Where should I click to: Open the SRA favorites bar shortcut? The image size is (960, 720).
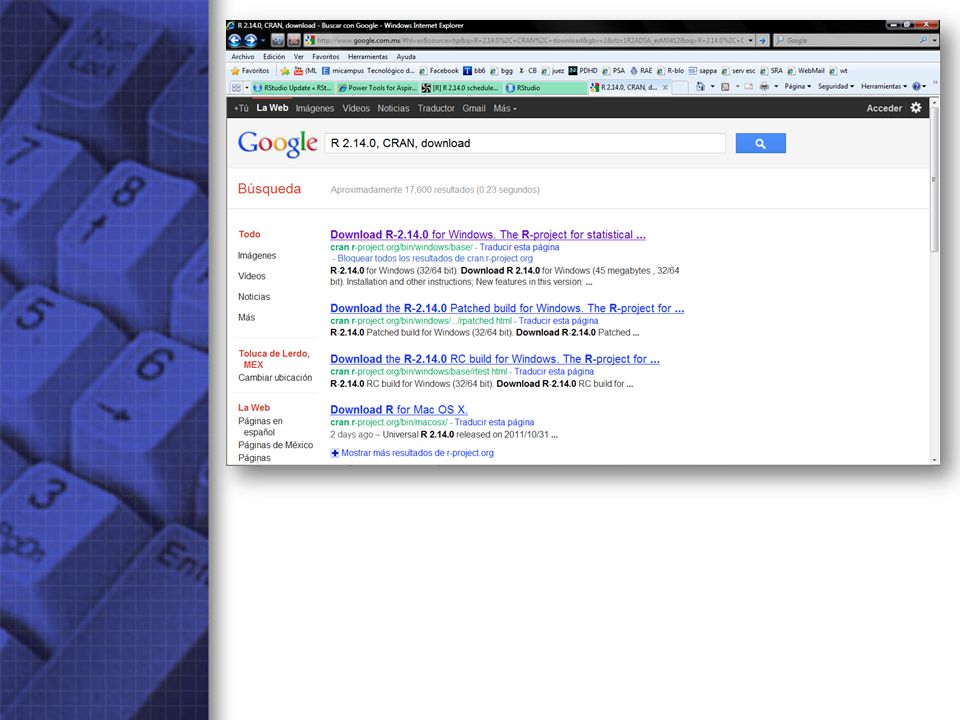click(771, 71)
